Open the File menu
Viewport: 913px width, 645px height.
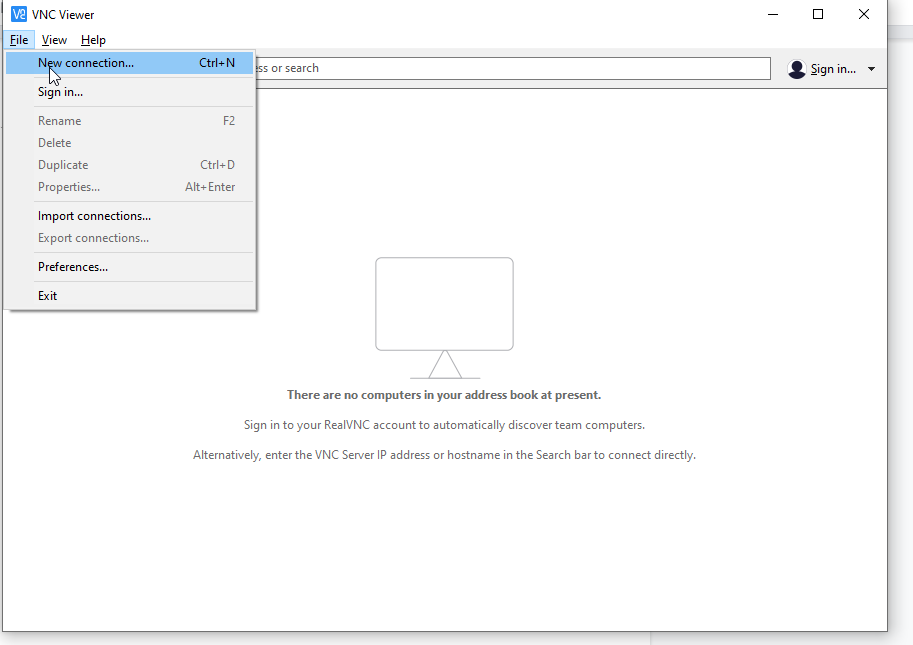point(19,40)
